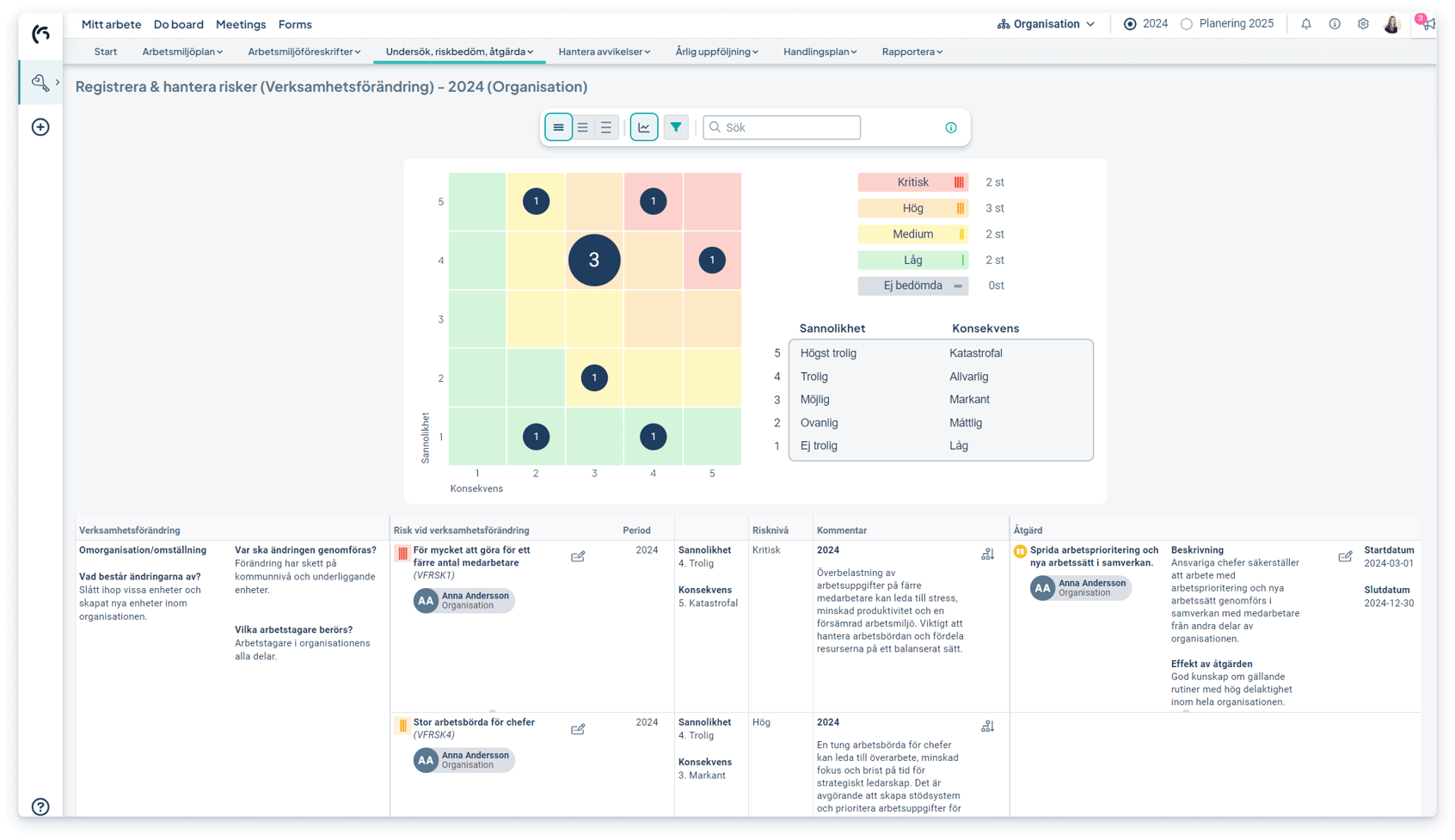This screenshot has width=1455, height=840.
Task: Expand the Rapportera menu
Action: coord(912,52)
